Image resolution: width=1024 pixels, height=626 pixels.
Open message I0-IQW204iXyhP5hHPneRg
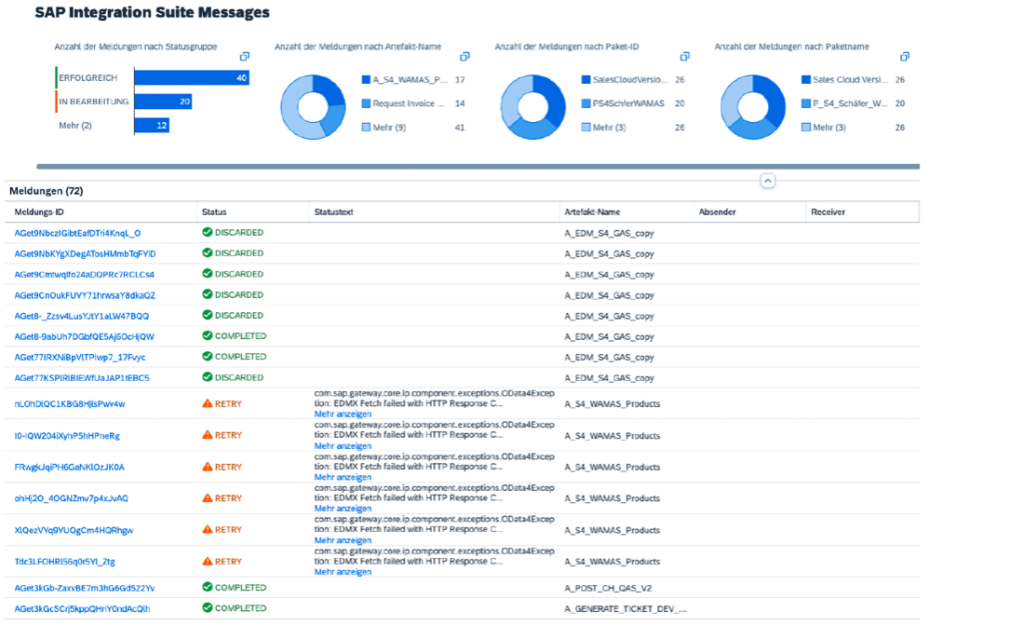(67, 436)
